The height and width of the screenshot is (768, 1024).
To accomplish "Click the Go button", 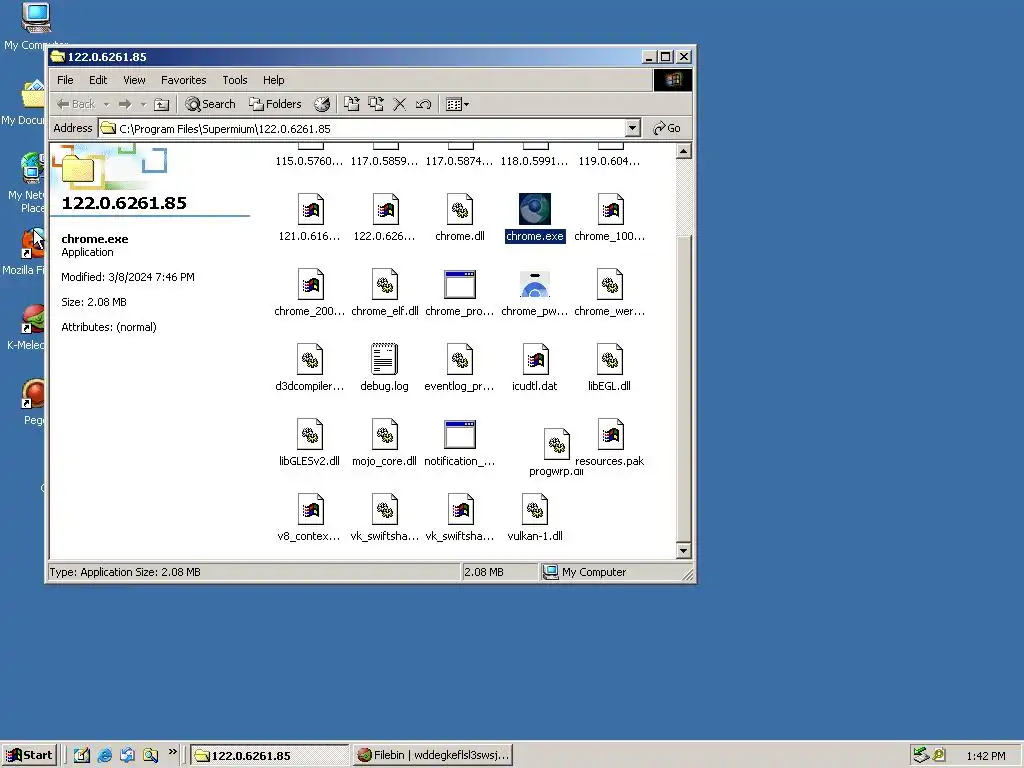I will point(667,129).
